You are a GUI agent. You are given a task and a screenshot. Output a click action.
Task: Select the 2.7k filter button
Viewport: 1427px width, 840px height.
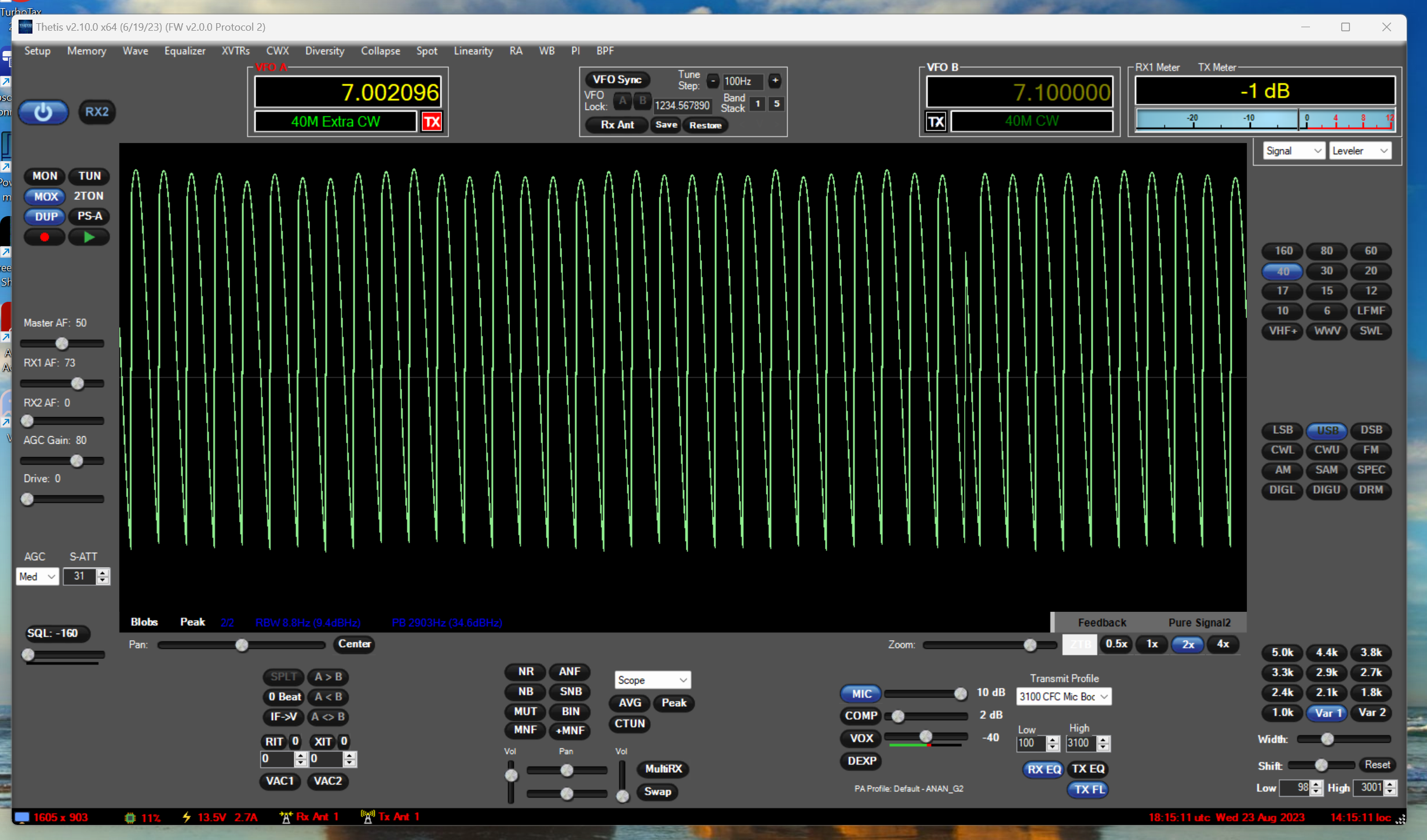coord(1371,673)
